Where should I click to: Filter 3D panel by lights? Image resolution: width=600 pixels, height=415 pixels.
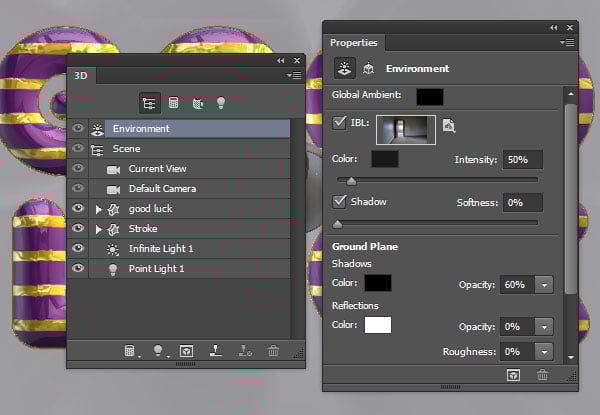(221, 102)
